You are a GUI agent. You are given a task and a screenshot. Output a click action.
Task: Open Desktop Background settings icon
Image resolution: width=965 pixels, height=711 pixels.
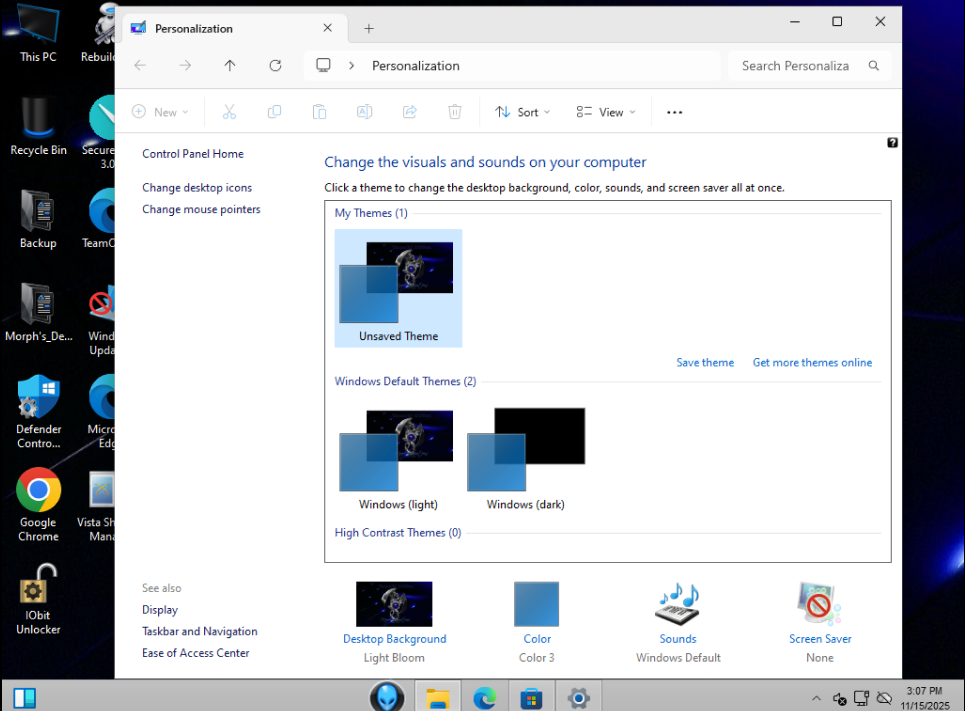coord(394,604)
